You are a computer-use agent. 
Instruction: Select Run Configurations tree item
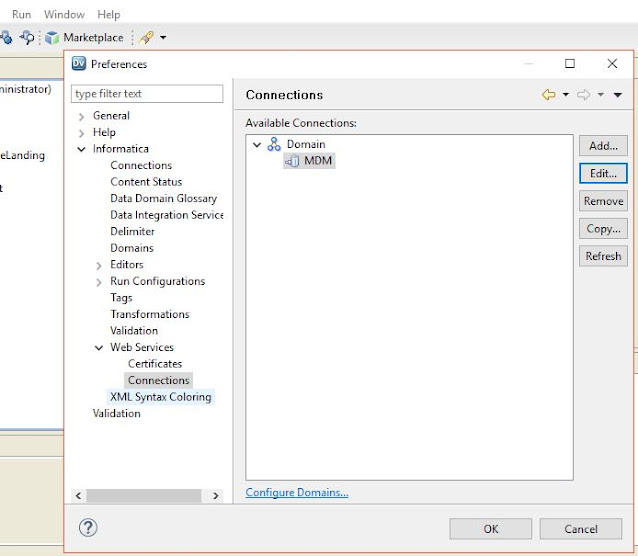pos(157,281)
